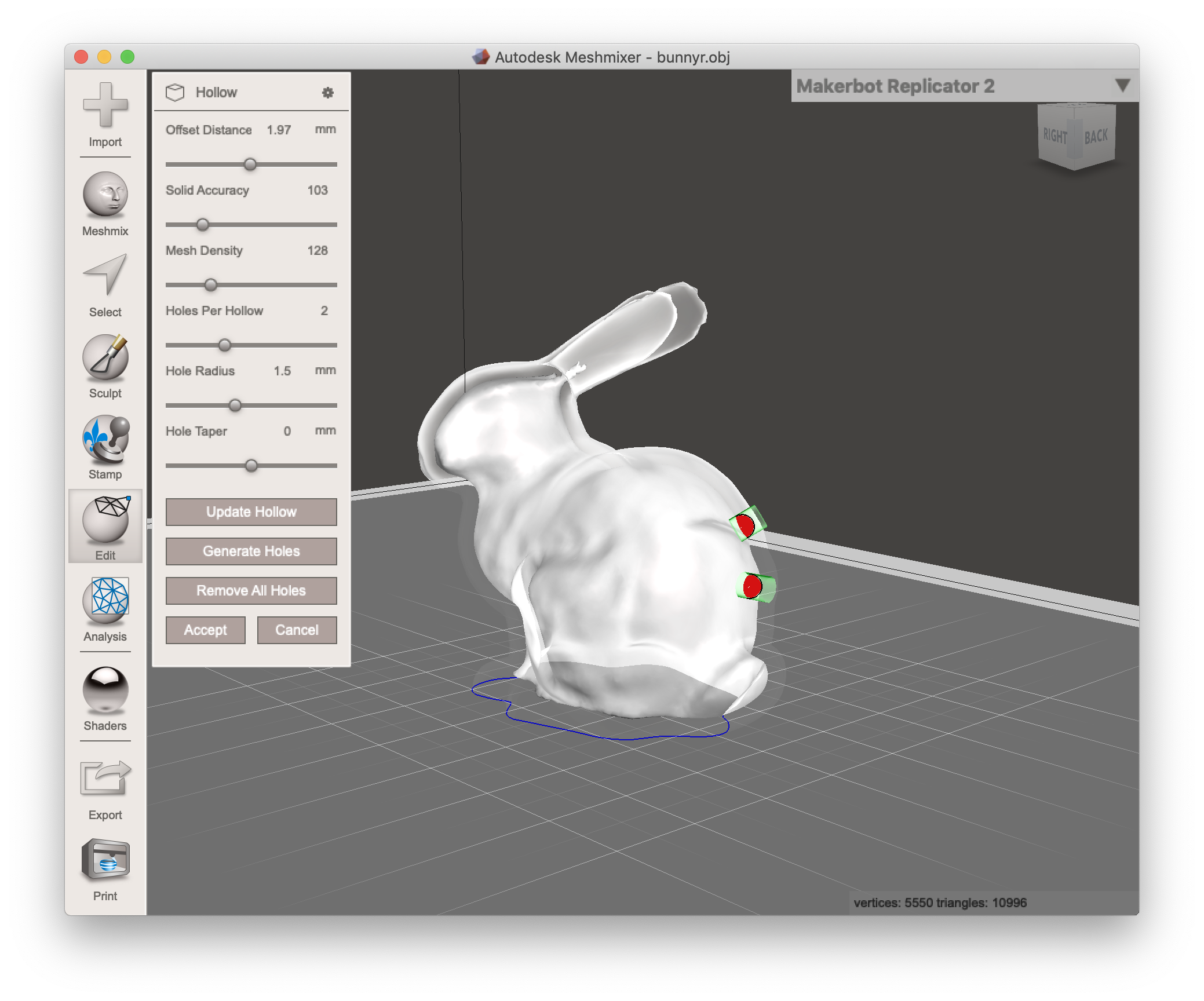Click the Update Hollow button
The height and width of the screenshot is (1001, 1204).
pos(251,512)
